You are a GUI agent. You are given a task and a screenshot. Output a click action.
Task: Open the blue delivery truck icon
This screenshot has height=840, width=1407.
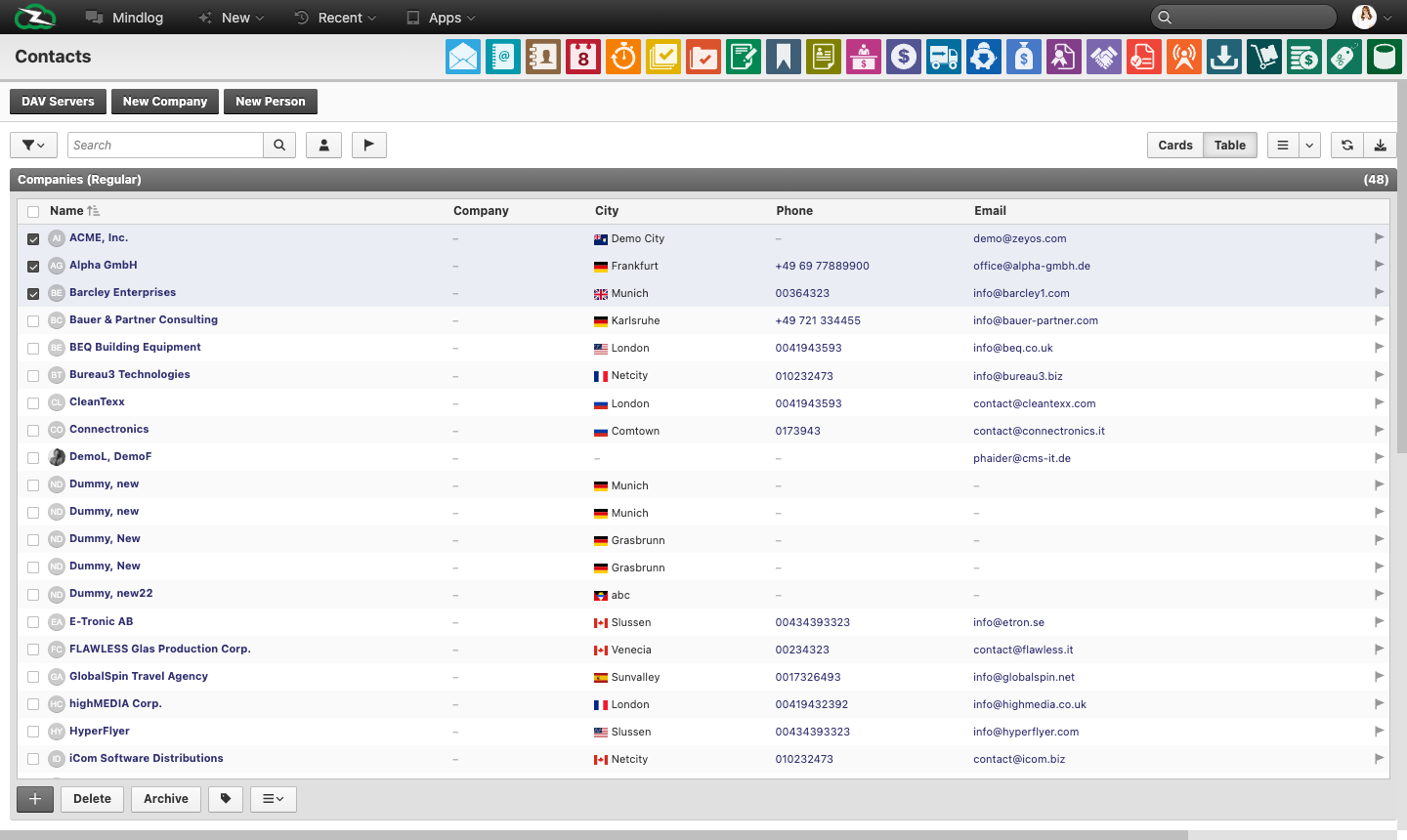coord(944,57)
